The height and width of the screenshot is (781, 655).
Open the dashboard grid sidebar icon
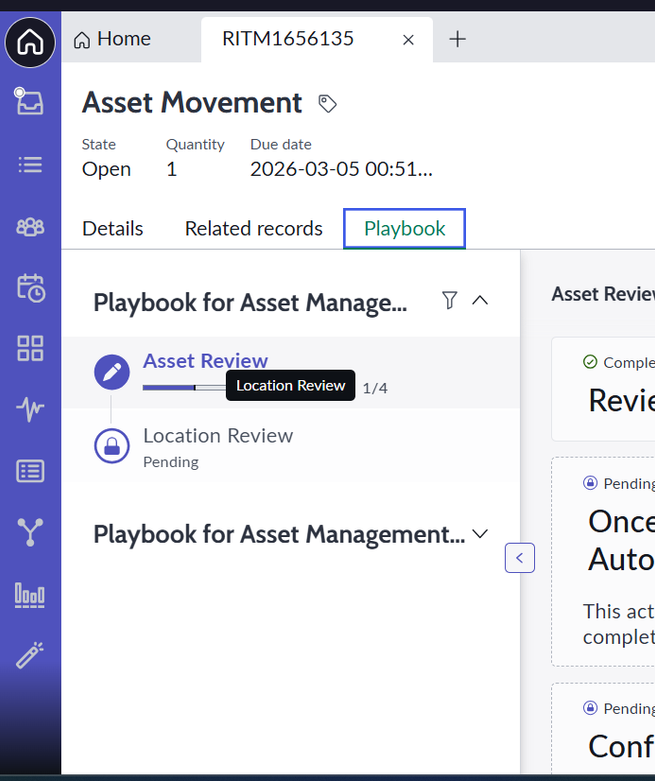coord(30,348)
